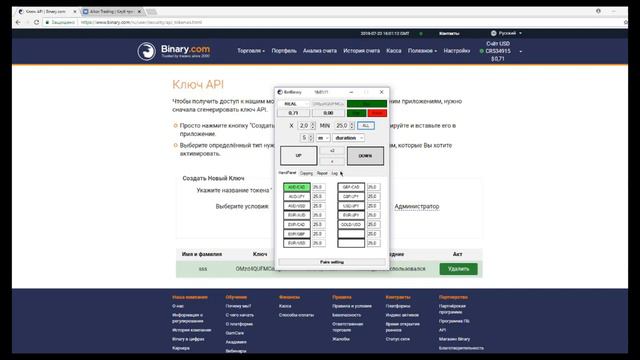Screen dimensions: 640x360
Task: Toggle the AUD/USD pair button
Action: [x=296, y=206]
